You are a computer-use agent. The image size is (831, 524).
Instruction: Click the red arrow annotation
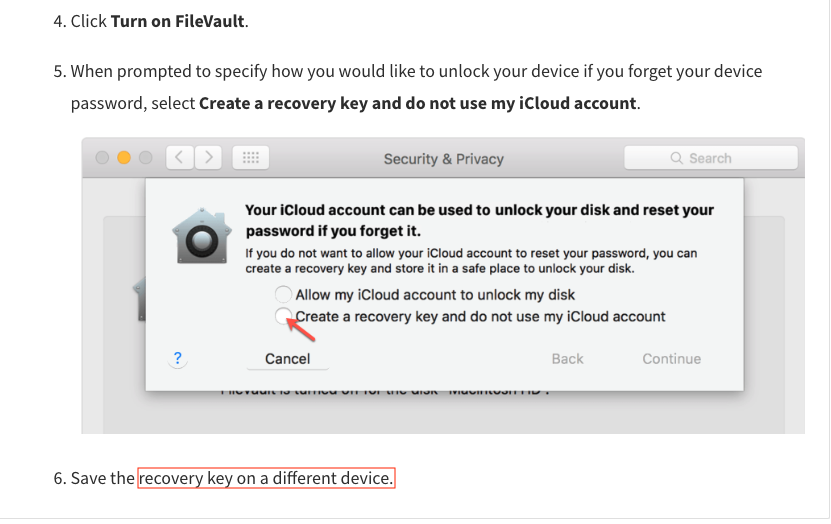coord(299,327)
